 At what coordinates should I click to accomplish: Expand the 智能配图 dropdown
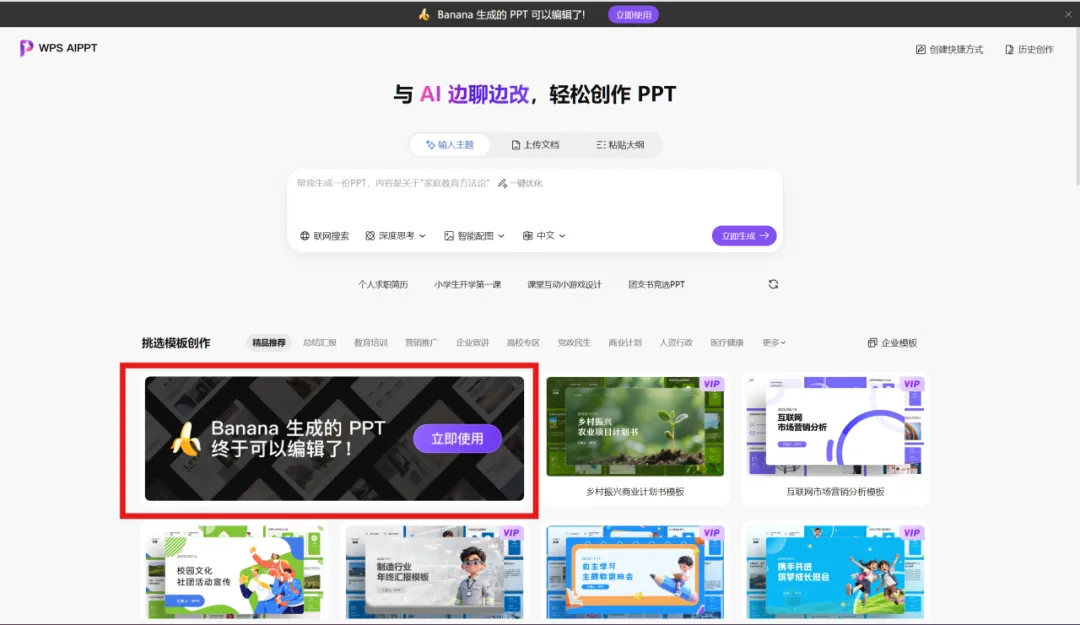[x=474, y=236]
